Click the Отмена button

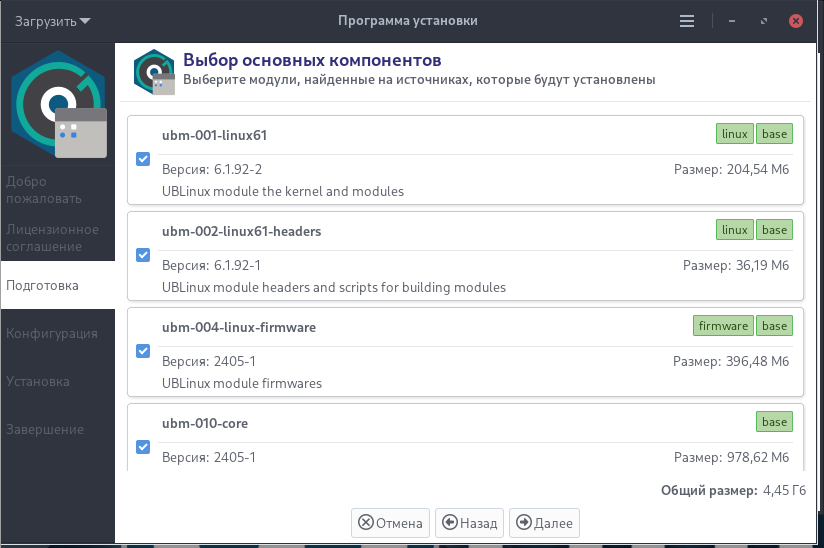pos(390,523)
